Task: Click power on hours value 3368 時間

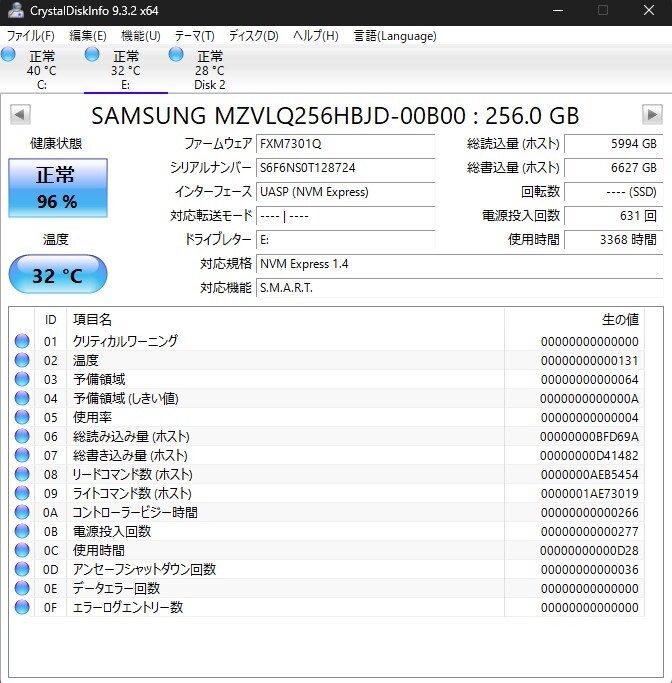Action: [614, 240]
